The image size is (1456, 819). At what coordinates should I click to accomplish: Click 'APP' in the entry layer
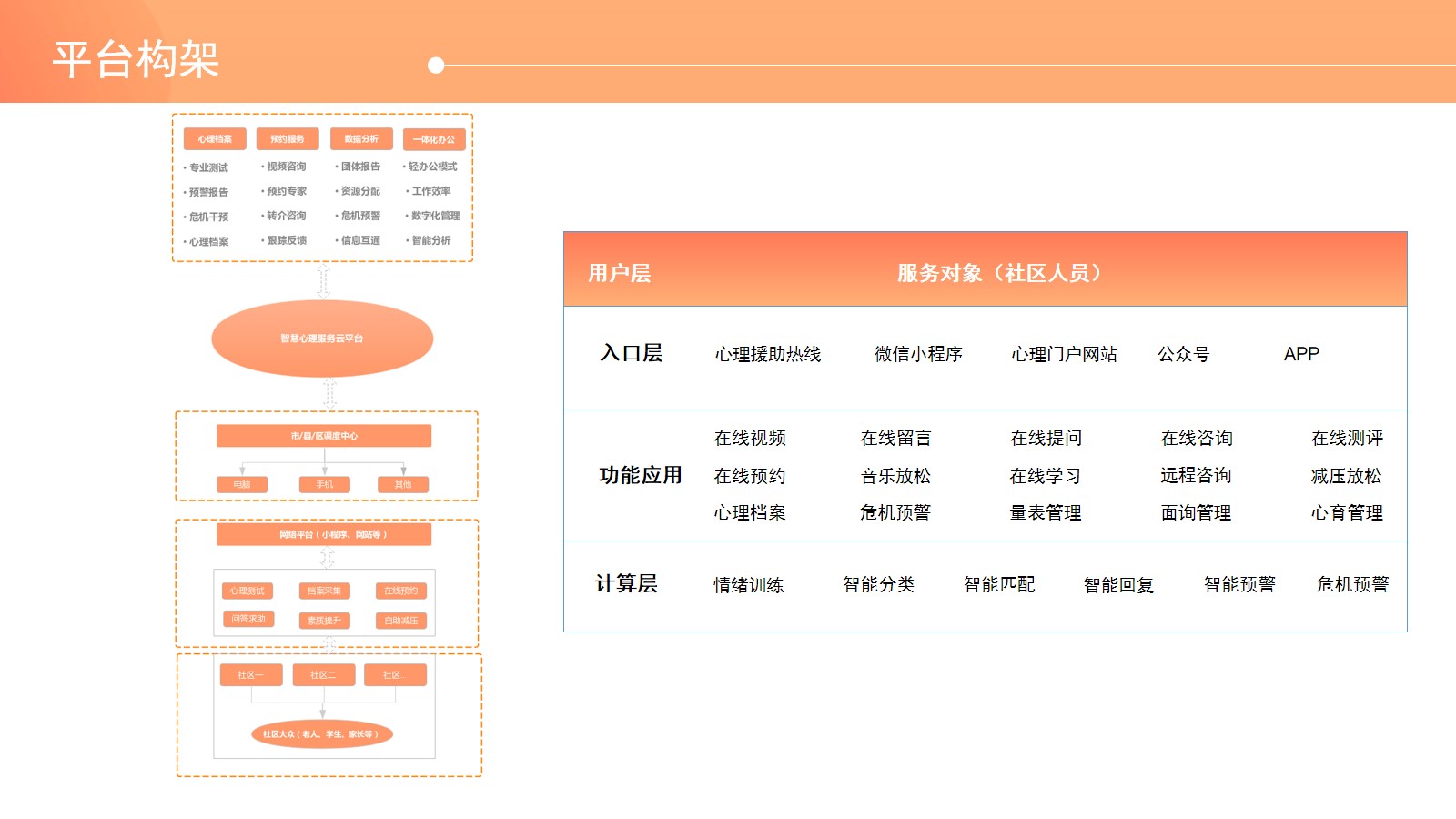[x=1301, y=354]
